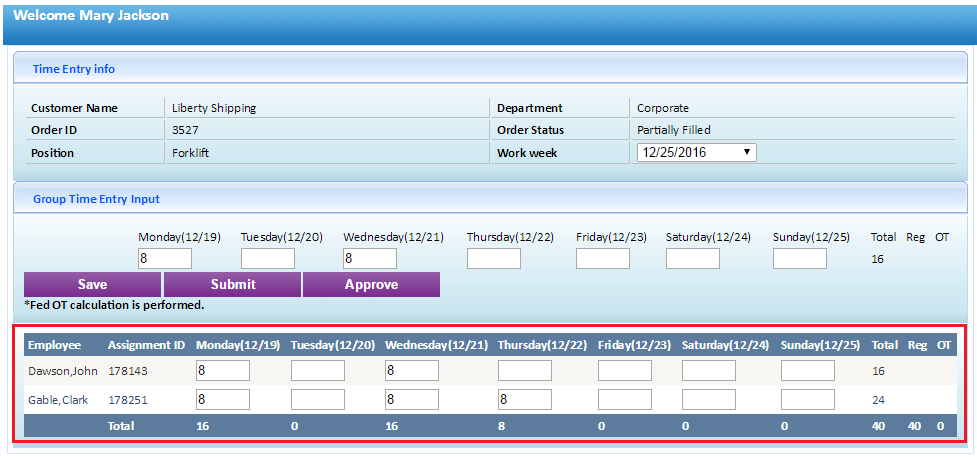
Task: Open the Group Time Entry Input section header
Action: pyautogui.click(x=490, y=199)
